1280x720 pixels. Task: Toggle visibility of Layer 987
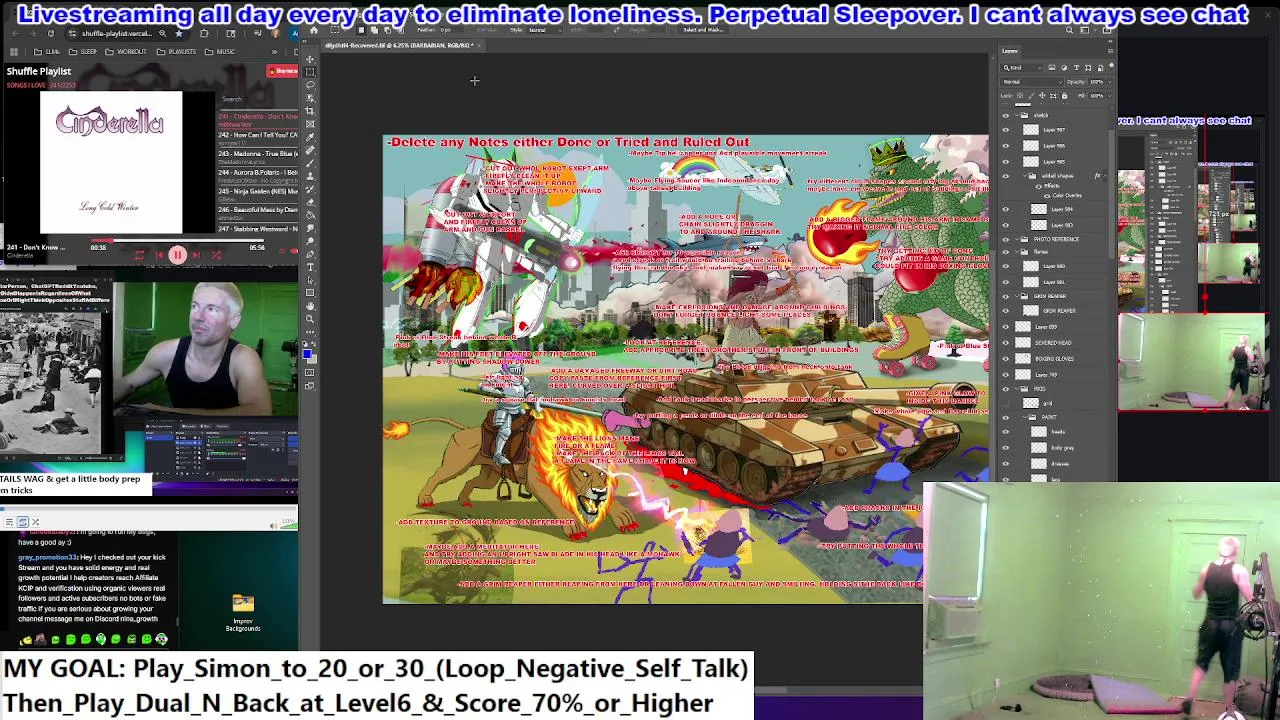click(1006, 130)
